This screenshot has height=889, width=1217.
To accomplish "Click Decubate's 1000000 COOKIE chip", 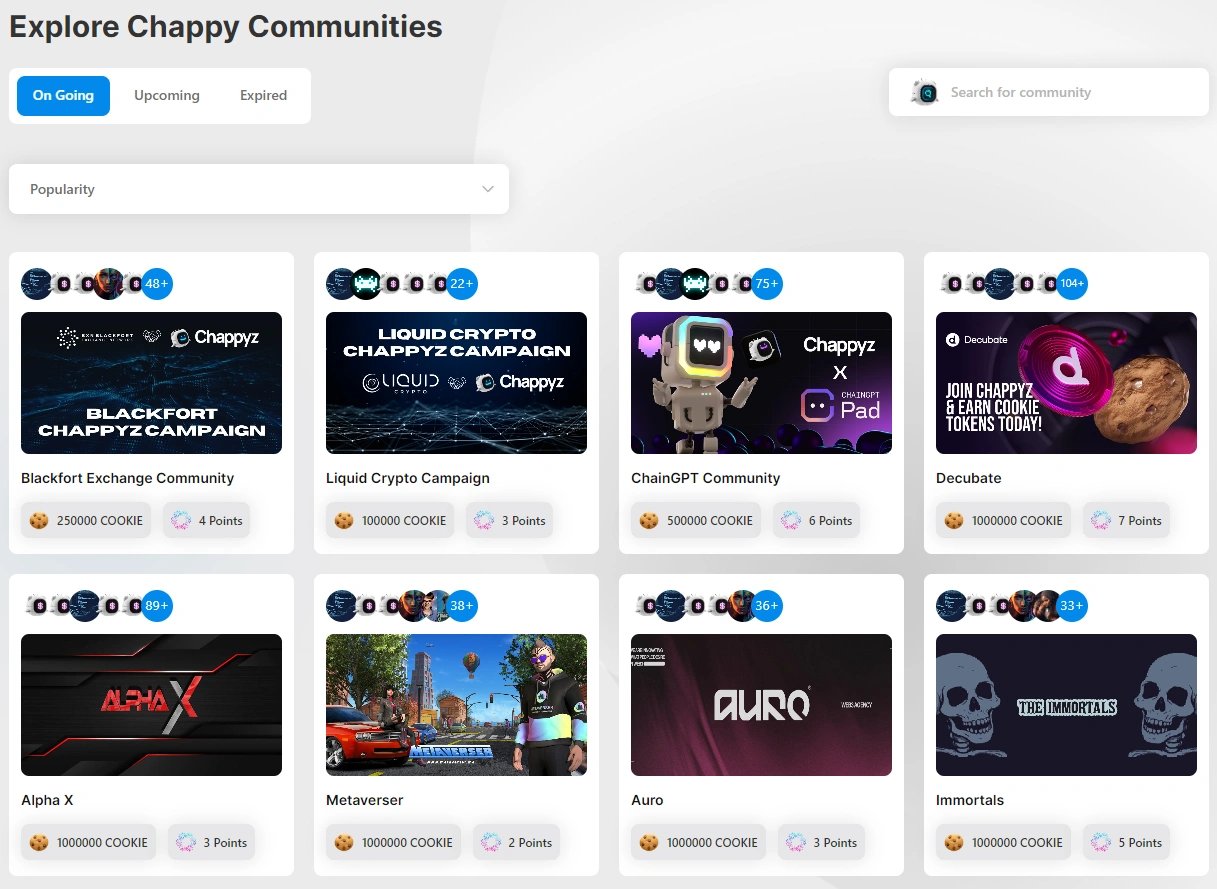I will point(1003,520).
